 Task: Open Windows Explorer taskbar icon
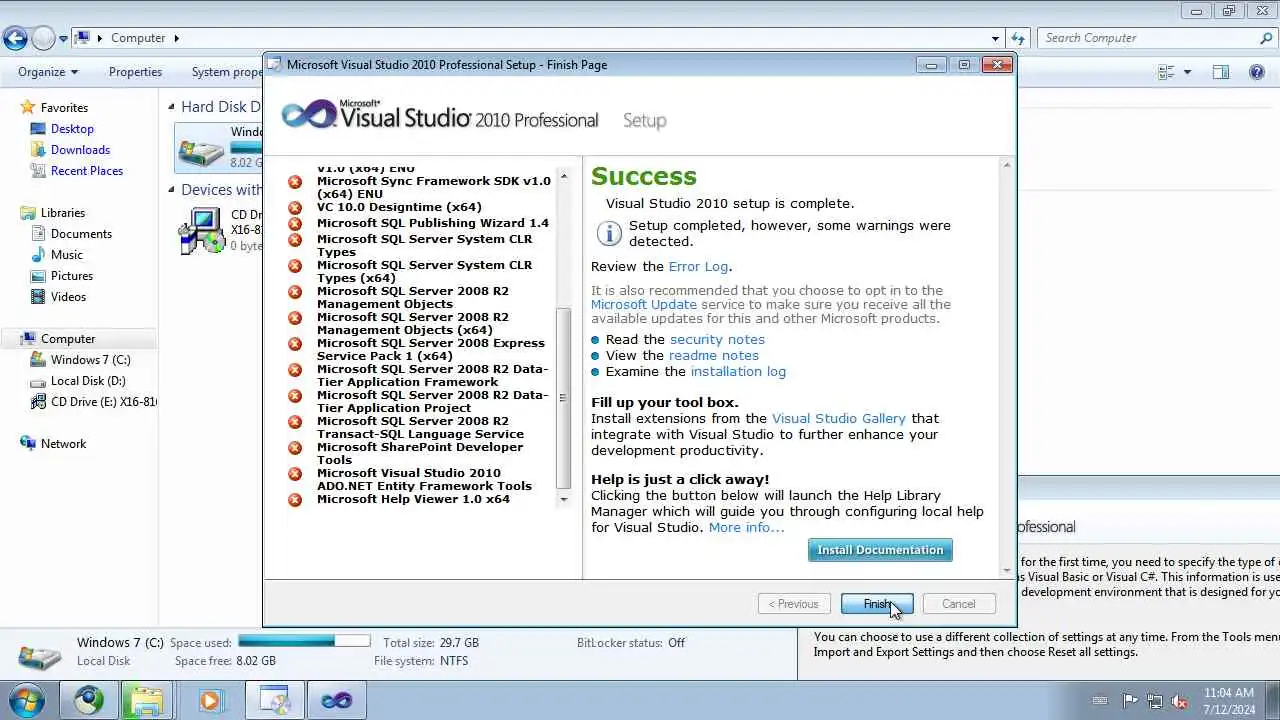click(147, 700)
